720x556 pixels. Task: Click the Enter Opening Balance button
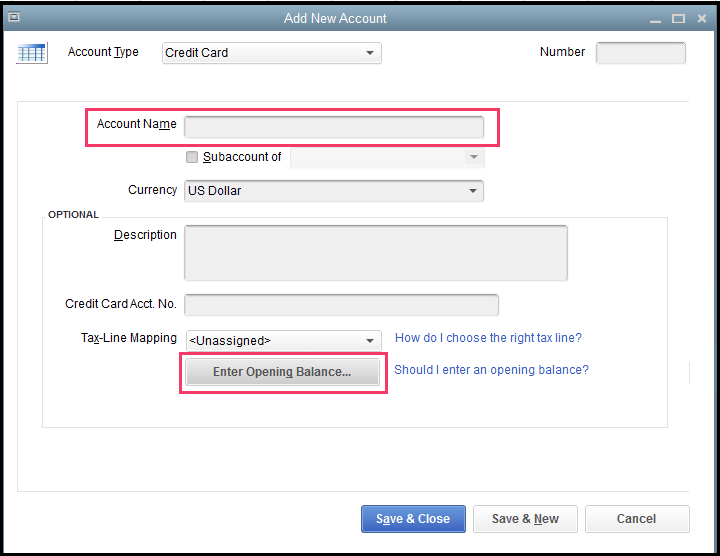coord(282,372)
